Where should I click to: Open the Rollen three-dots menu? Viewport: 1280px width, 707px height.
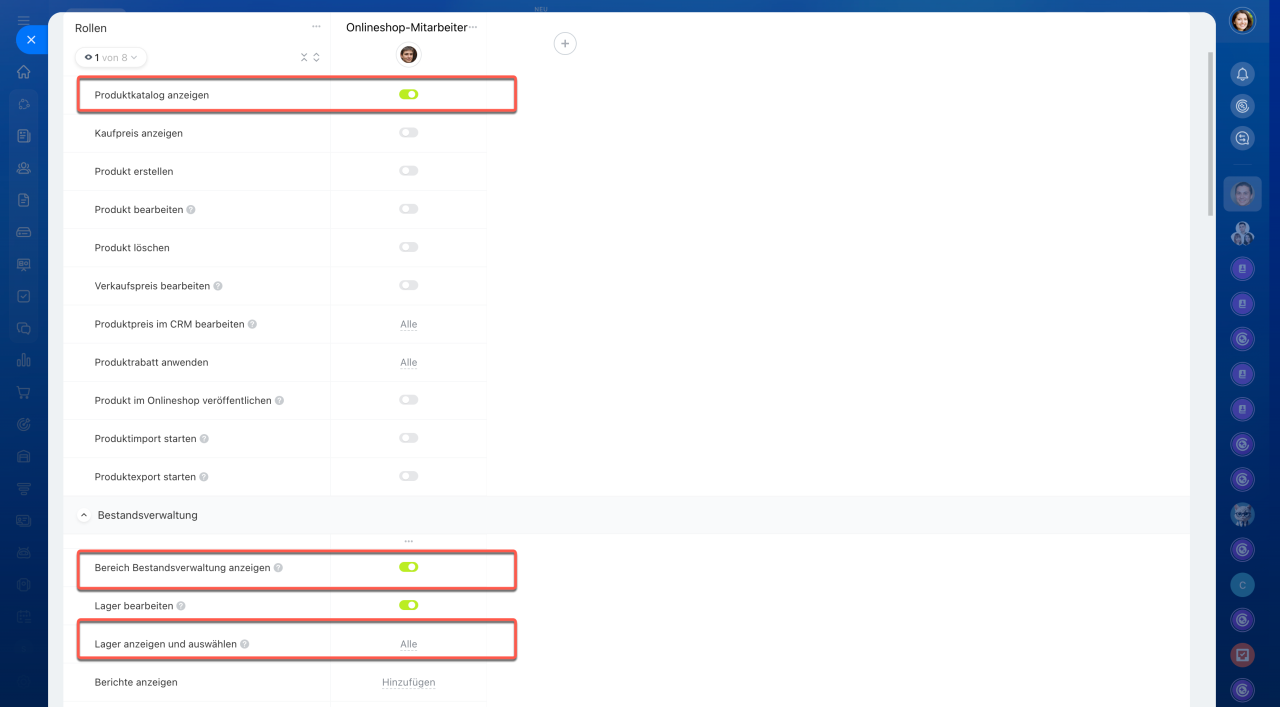click(316, 27)
